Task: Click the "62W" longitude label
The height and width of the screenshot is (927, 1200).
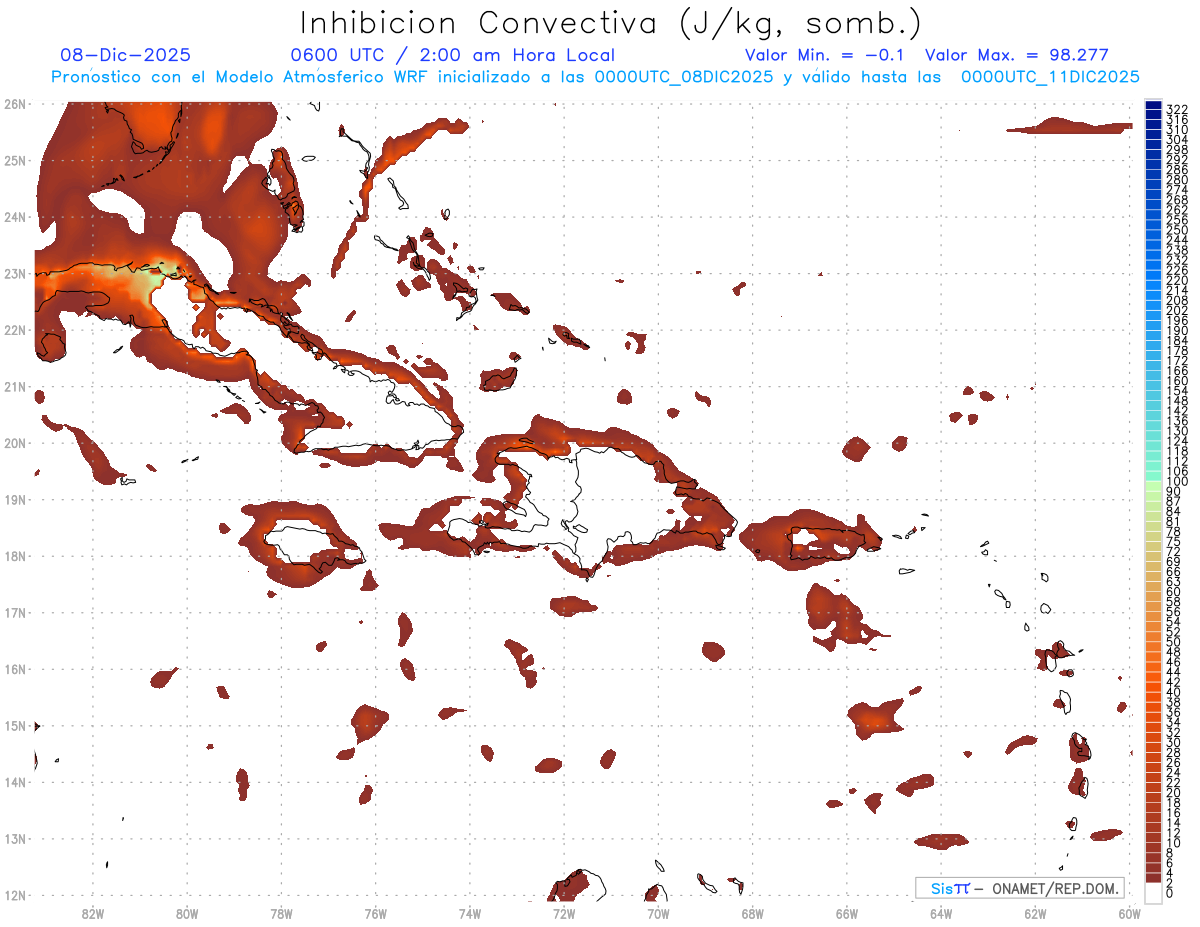Action: [x=1035, y=913]
